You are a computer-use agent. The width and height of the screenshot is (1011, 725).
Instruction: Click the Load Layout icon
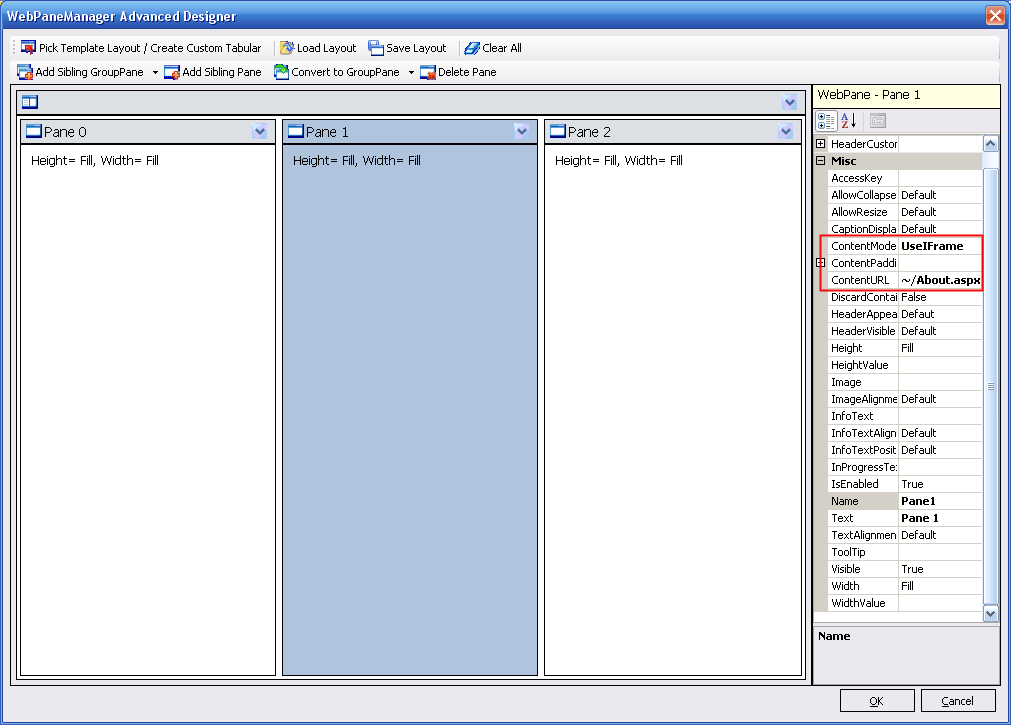click(288, 48)
